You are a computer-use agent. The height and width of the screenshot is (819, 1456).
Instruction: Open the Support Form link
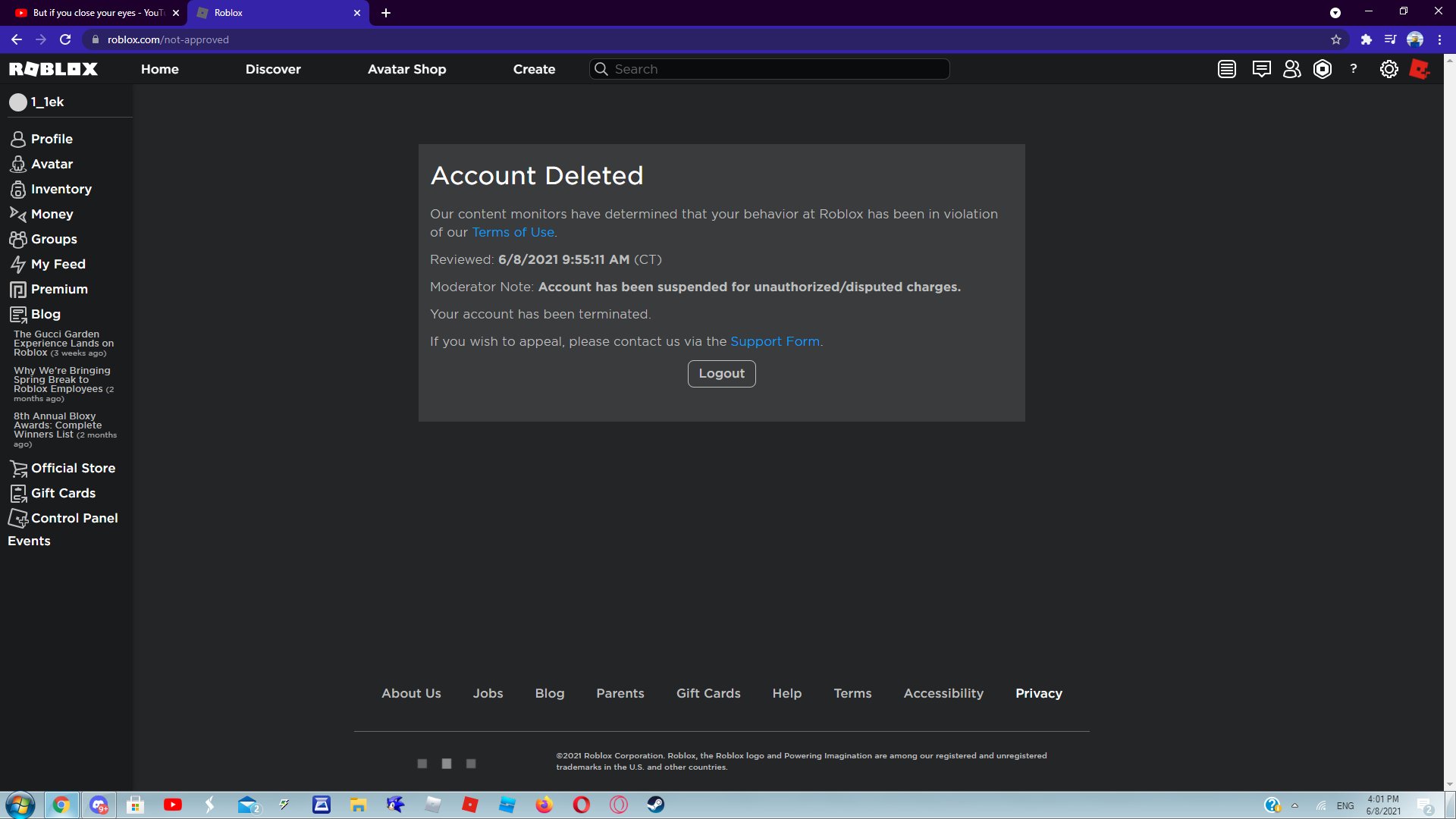(774, 341)
